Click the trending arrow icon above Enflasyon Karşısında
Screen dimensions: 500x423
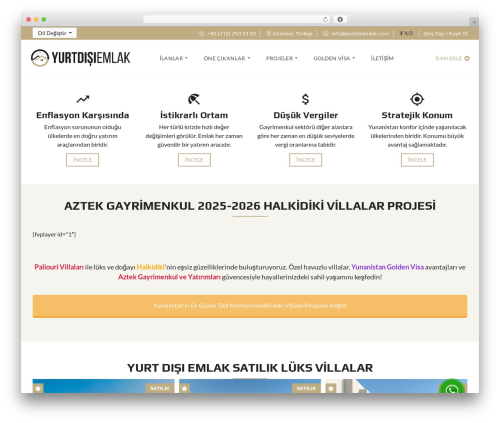[x=83, y=99]
